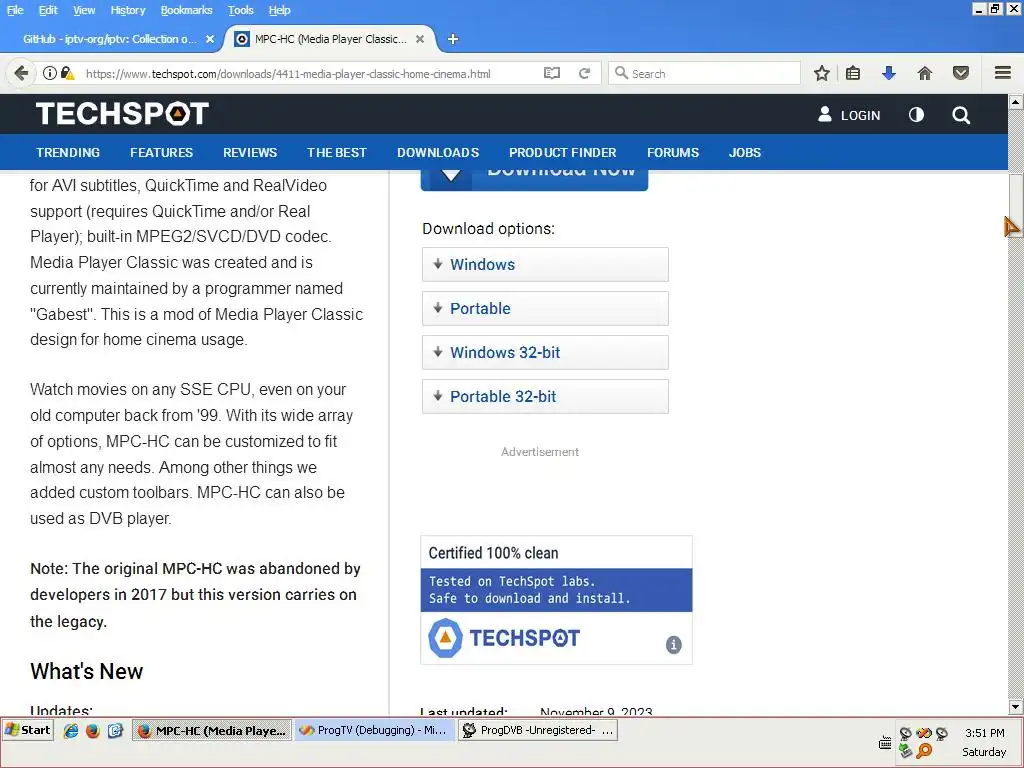1024x768 pixels.
Task: Open DOWNLOADS in TechSpot navigation
Action: 438,152
